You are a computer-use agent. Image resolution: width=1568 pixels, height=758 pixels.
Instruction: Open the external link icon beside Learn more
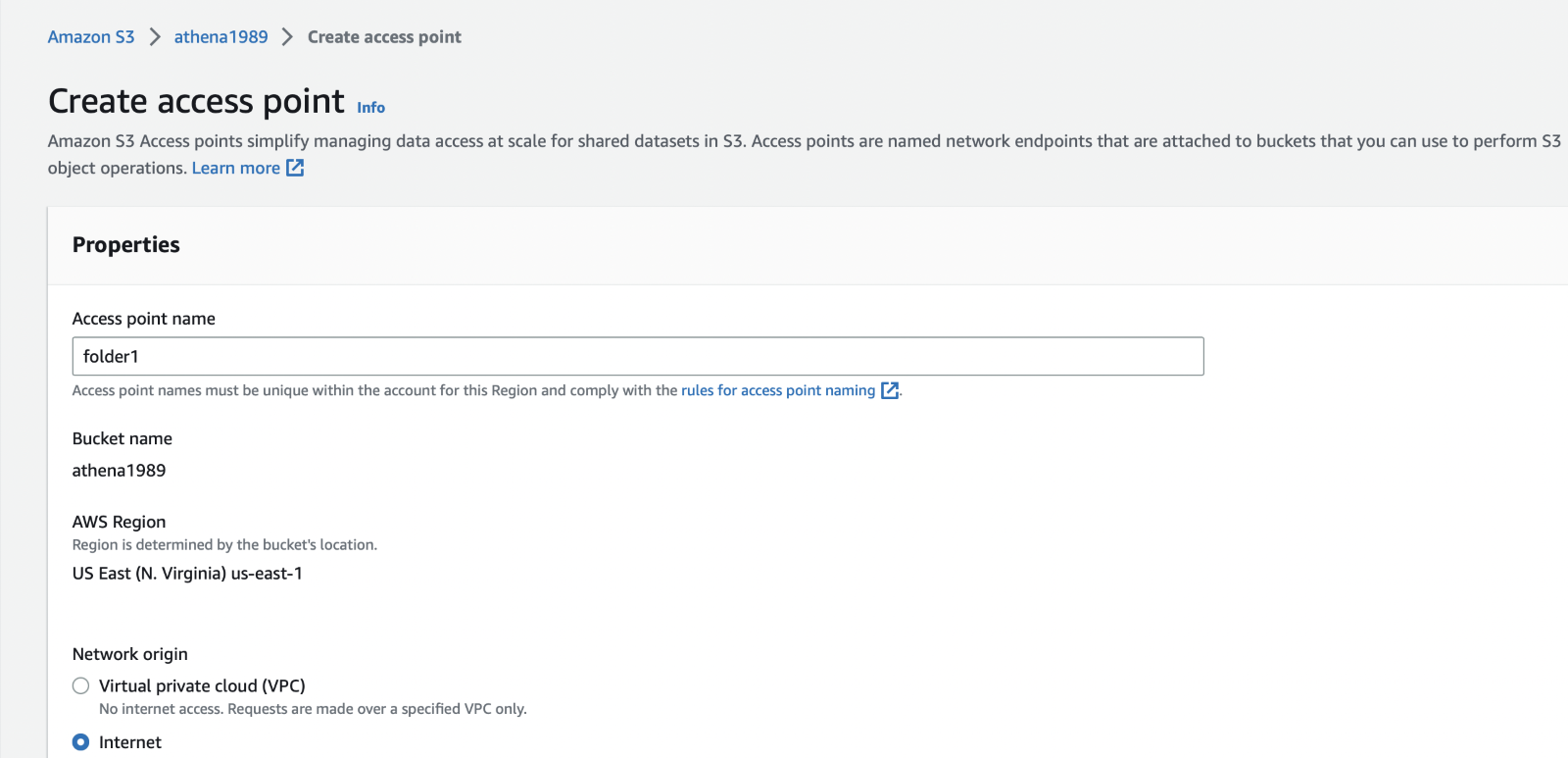[295, 169]
